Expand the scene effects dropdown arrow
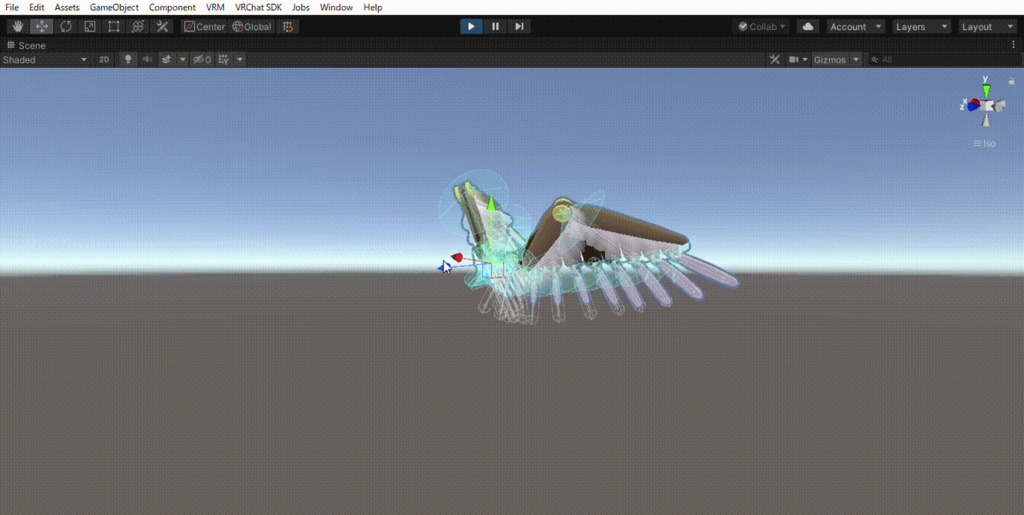The image size is (1024, 515). click(183, 59)
